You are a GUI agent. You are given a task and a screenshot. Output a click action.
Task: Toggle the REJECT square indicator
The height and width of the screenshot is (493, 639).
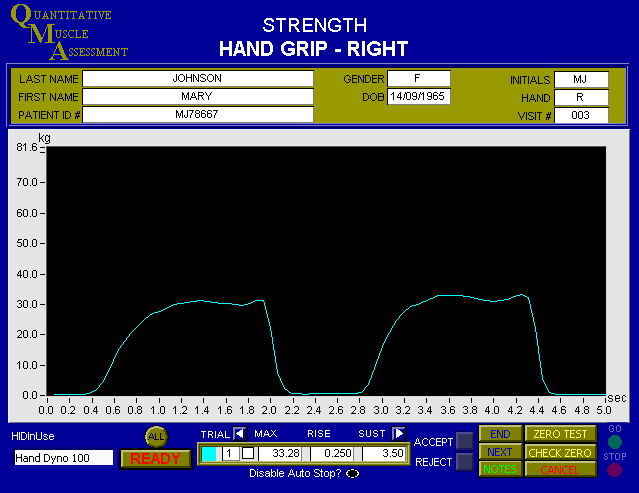point(465,461)
